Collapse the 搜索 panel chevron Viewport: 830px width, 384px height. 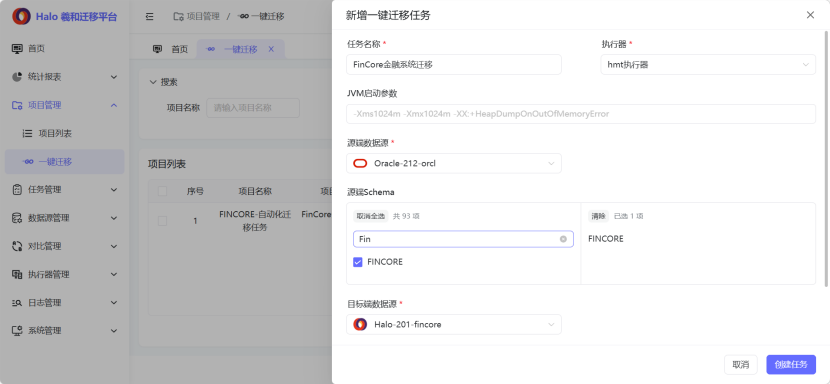[x=153, y=82]
